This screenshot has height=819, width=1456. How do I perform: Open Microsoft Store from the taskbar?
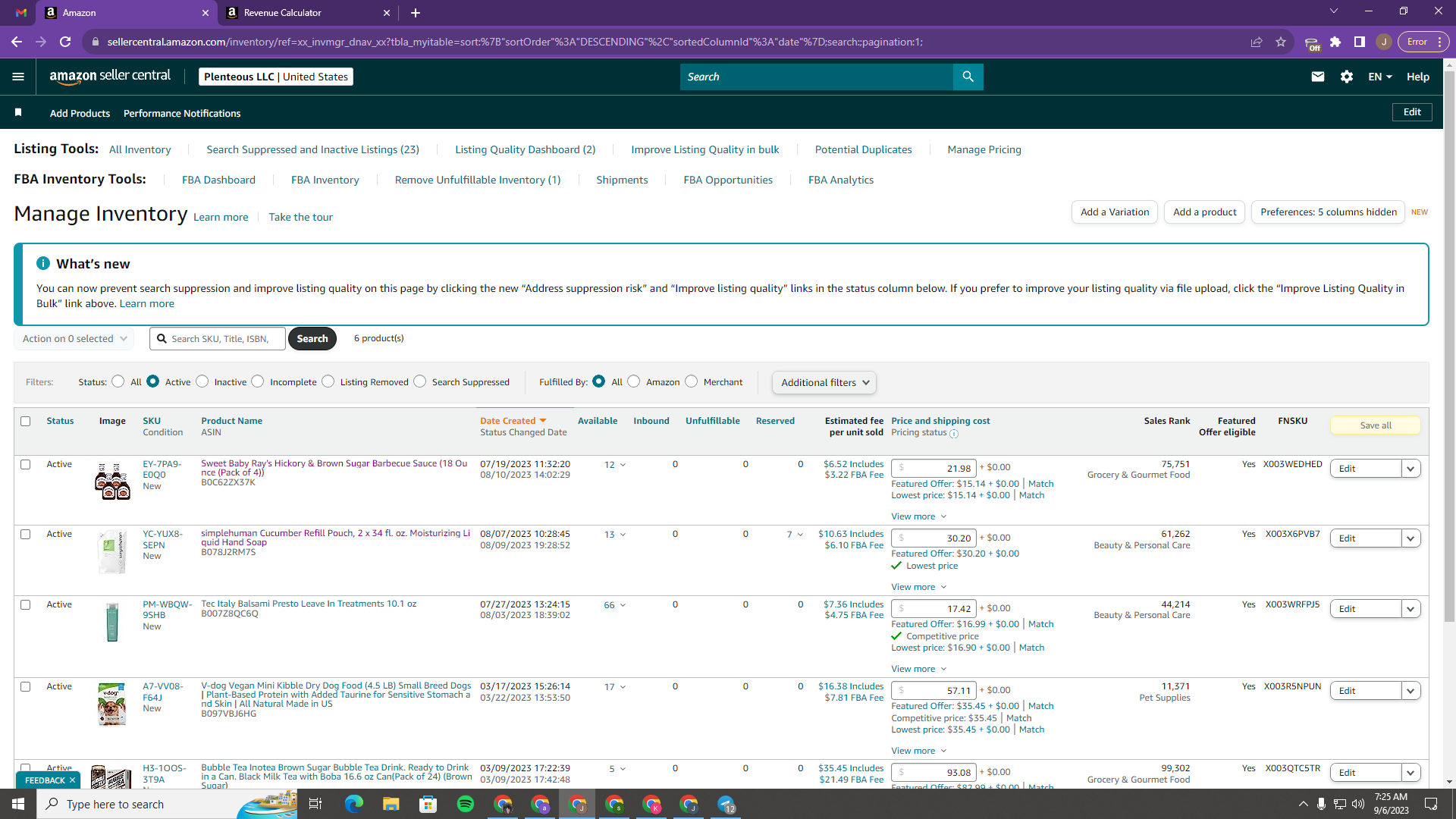click(428, 804)
